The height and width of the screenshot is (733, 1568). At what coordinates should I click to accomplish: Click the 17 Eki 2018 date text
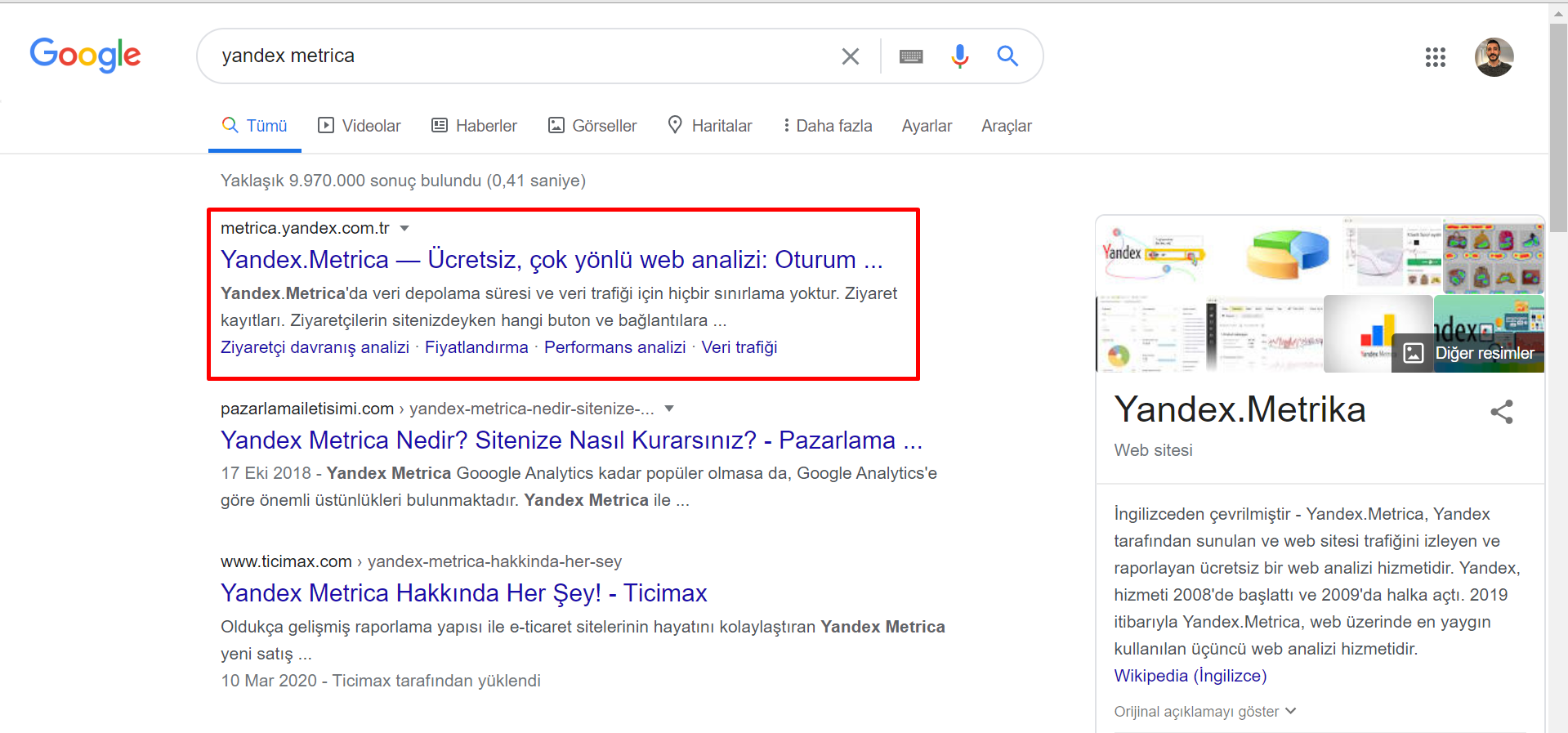point(266,473)
